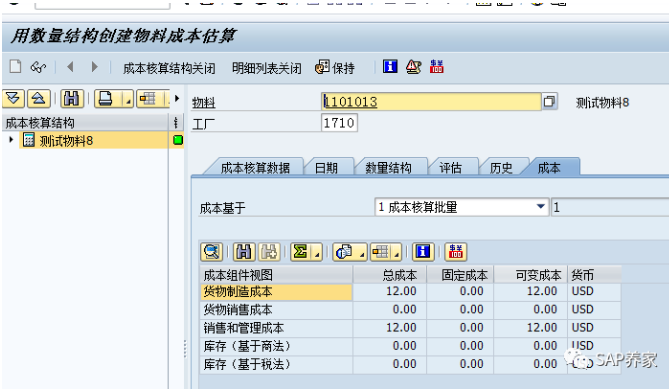669x390 pixels.
Task: Click the find binoculars icon in cost table toolbar
Action: click(x=244, y=252)
